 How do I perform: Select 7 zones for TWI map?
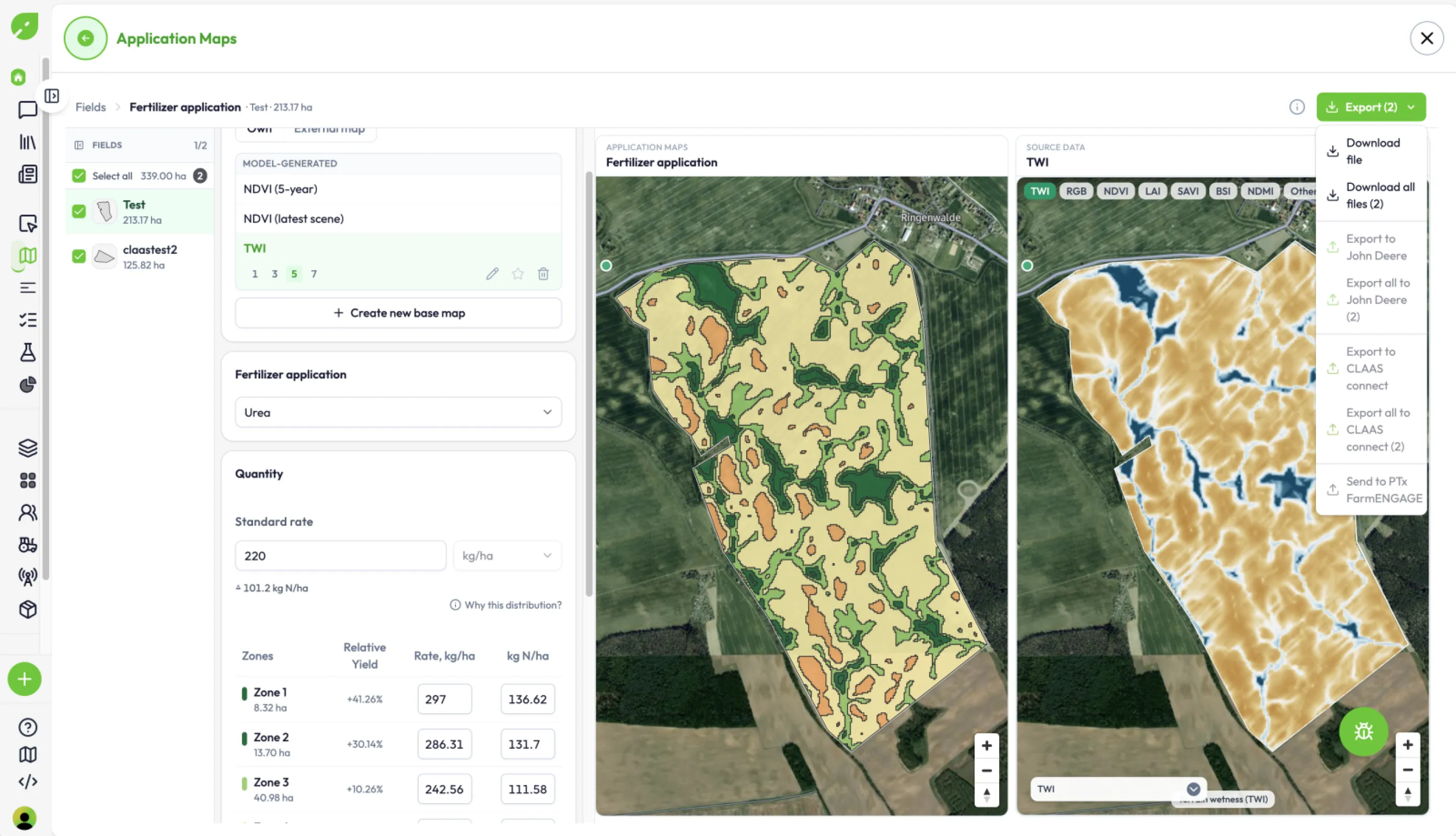tap(314, 274)
